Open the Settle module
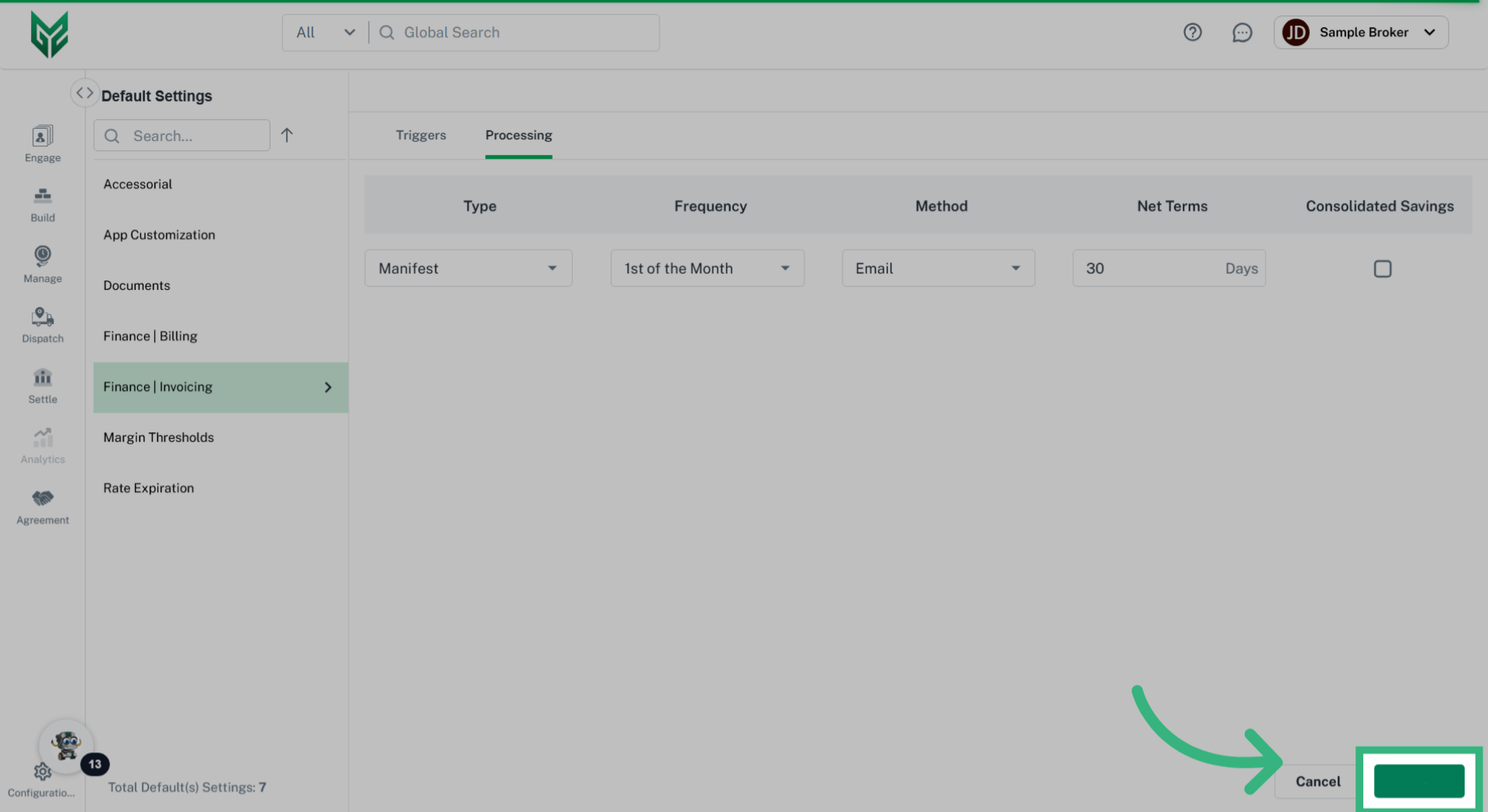The height and width of the screenshot is (812, 1488). [x=43, y=386]
